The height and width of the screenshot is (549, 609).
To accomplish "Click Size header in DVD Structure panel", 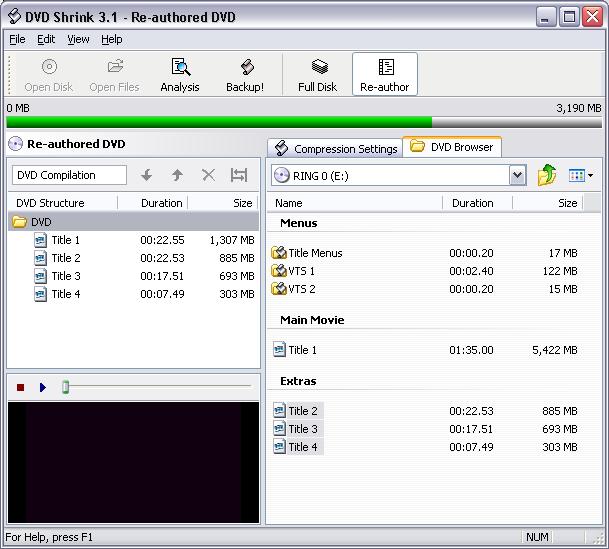I will point(223,203).
